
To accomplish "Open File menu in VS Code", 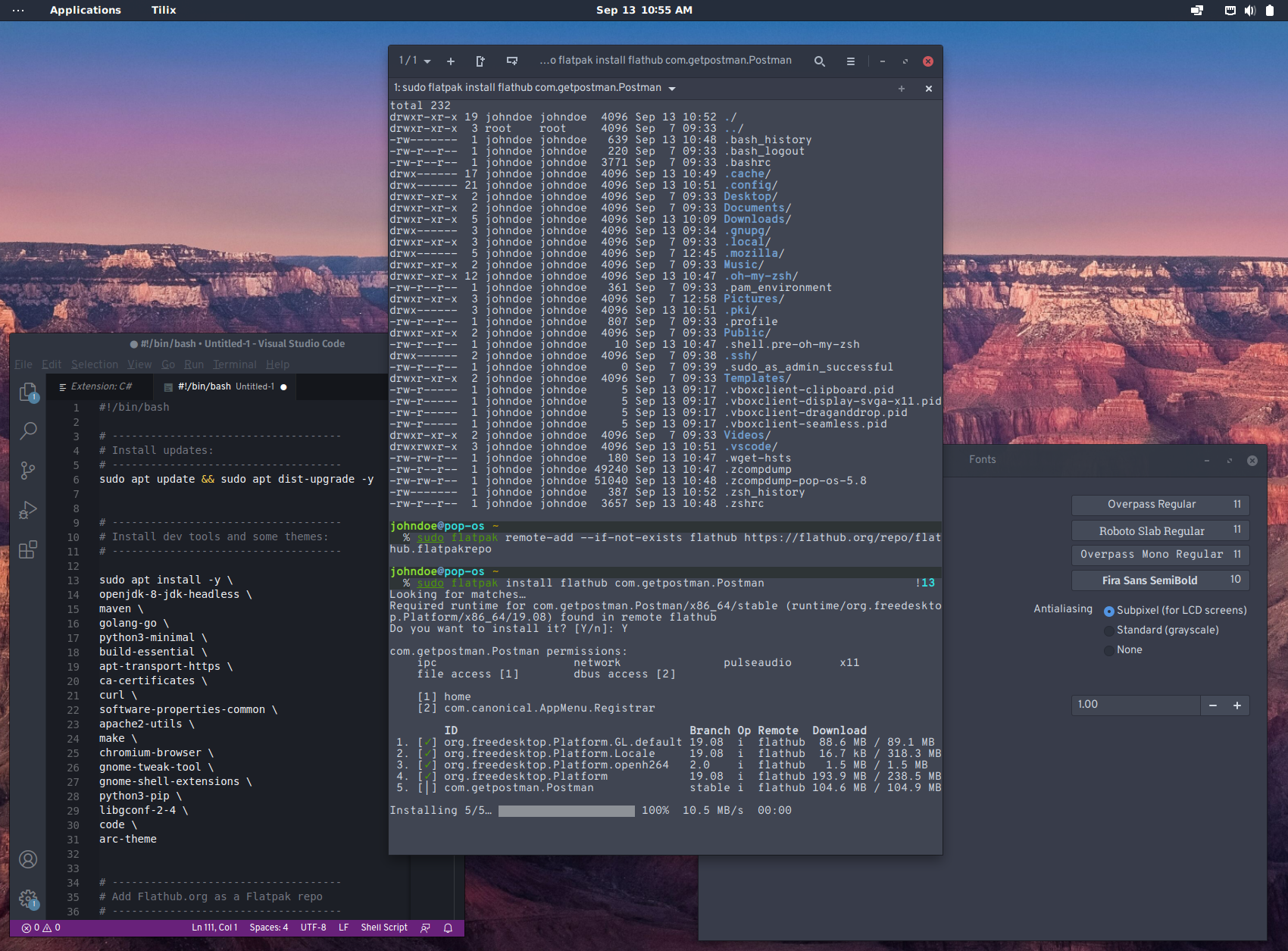I will coord(23,364).
